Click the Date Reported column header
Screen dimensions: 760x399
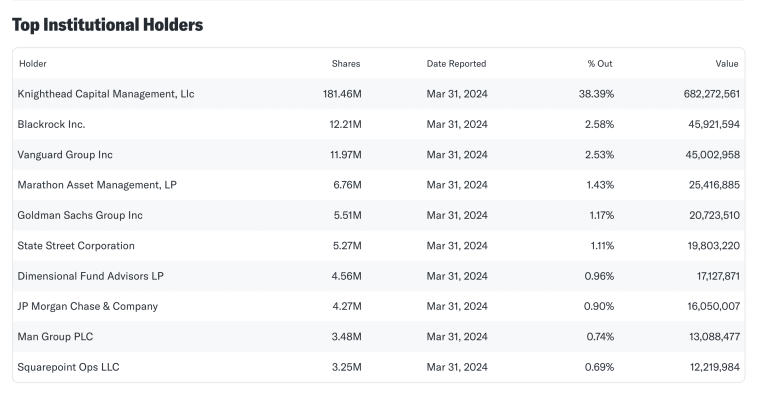coord(456,64)
